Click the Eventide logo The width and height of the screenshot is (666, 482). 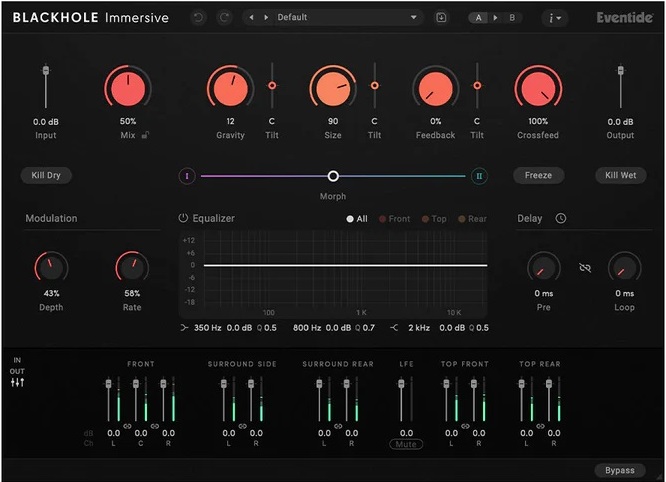[624, 17]
